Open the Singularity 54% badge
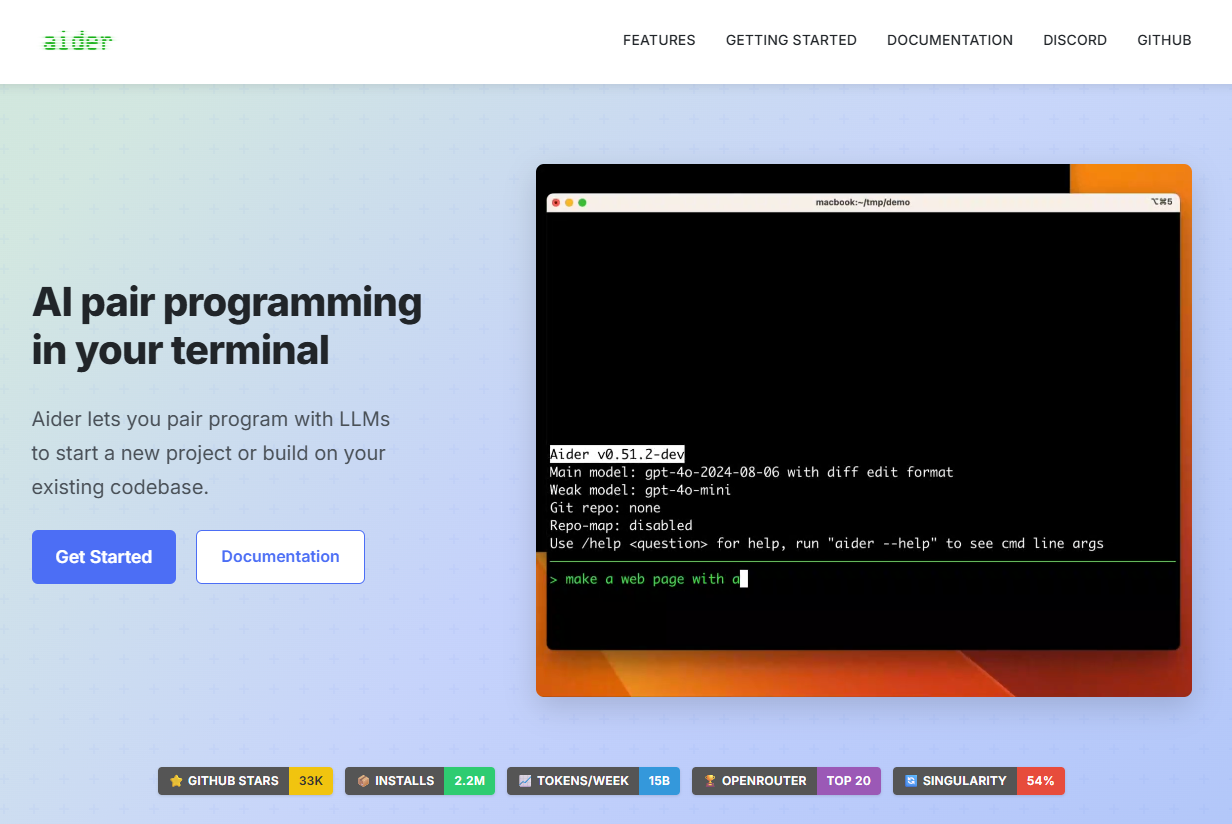Viewport: 1232px width, 824px height. (979, 781)
